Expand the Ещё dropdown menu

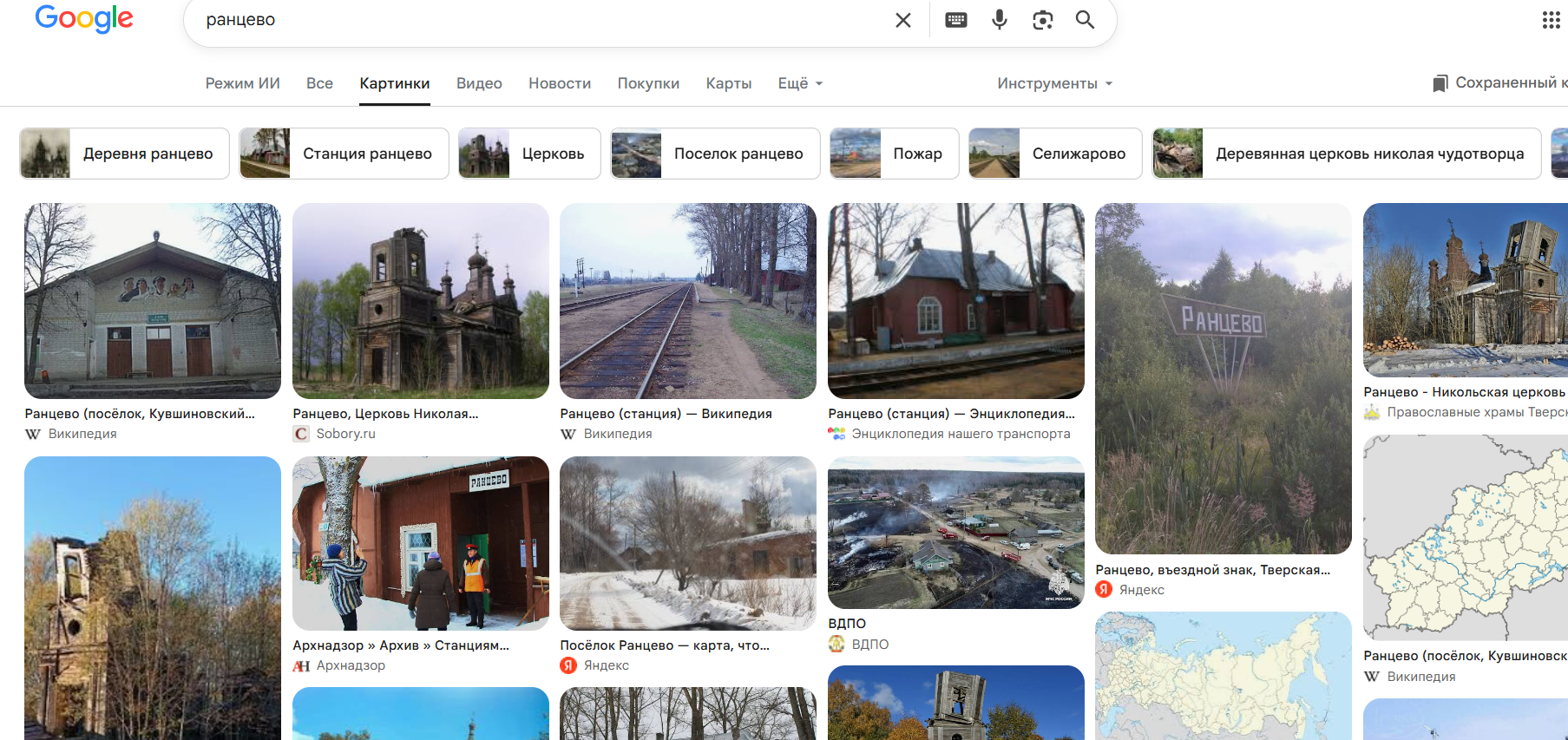pyautogui.click(x=800, y=83)
